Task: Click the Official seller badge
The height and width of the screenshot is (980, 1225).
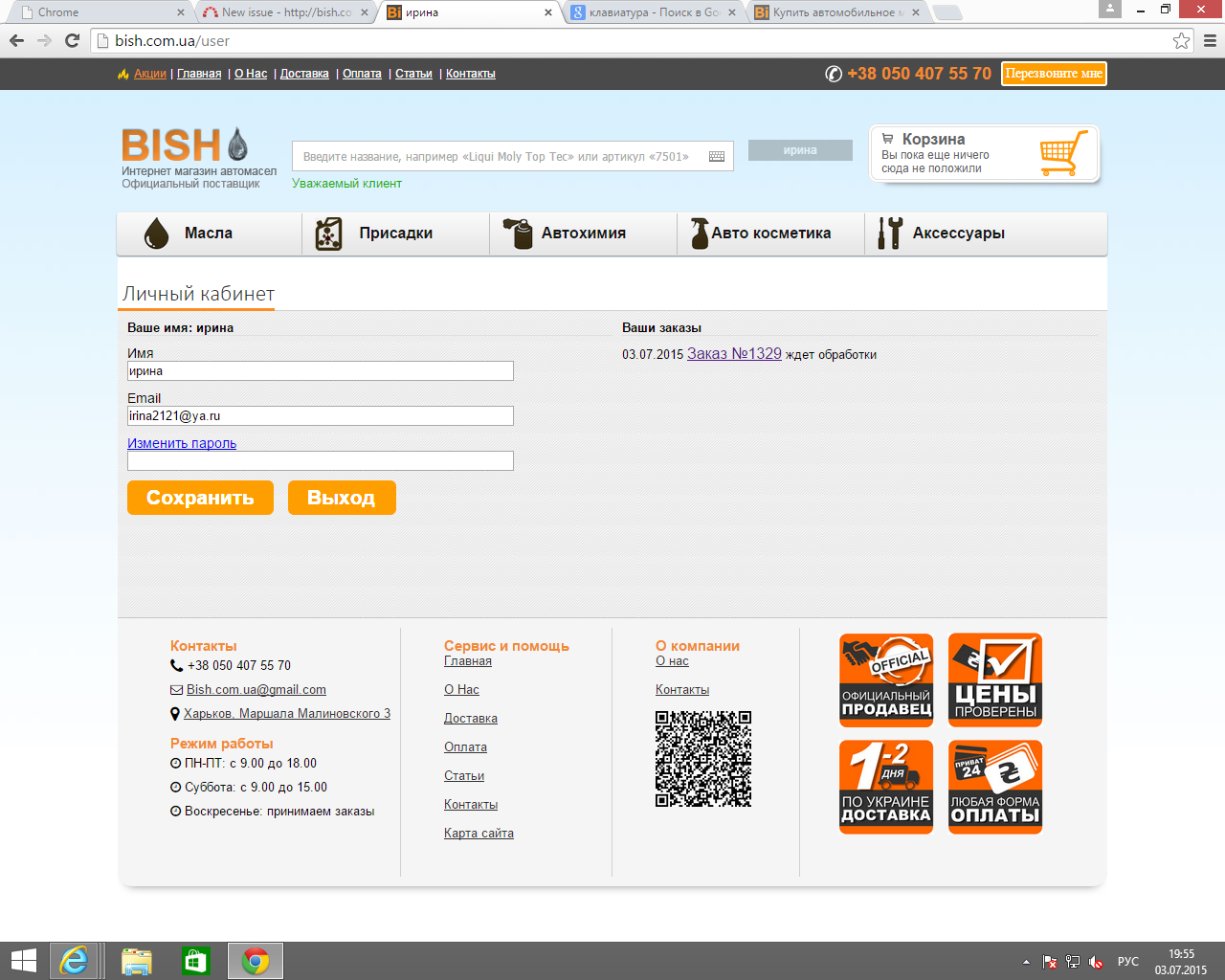Action: click(885, 679)
